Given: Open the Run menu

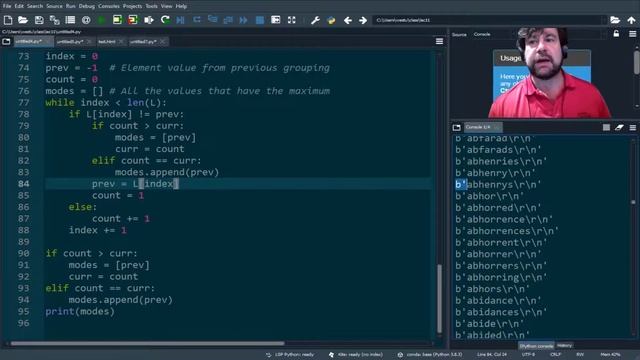Looking at the screenshot, I should 71,6.
